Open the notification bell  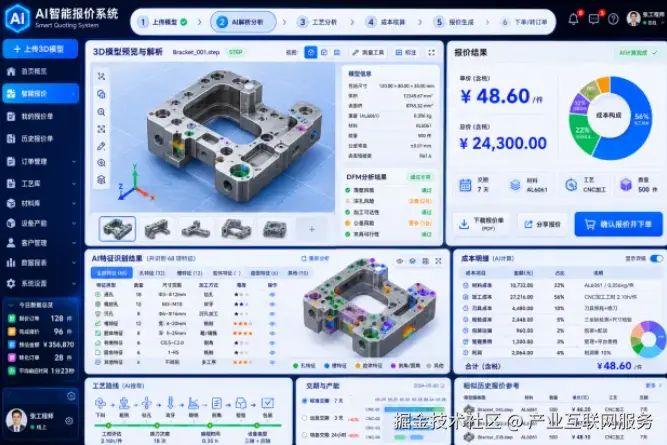pyautogui.click(x=573, y=19)
